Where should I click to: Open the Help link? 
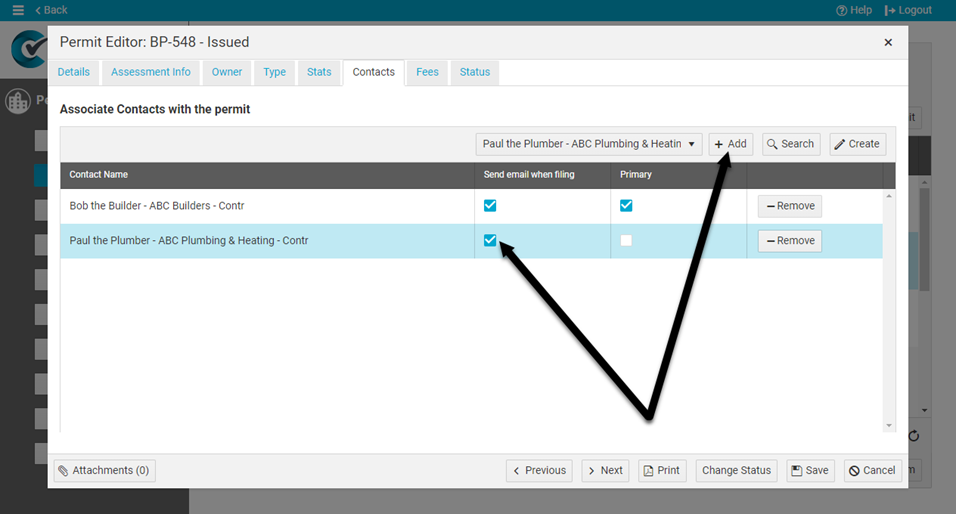point(854,10)
